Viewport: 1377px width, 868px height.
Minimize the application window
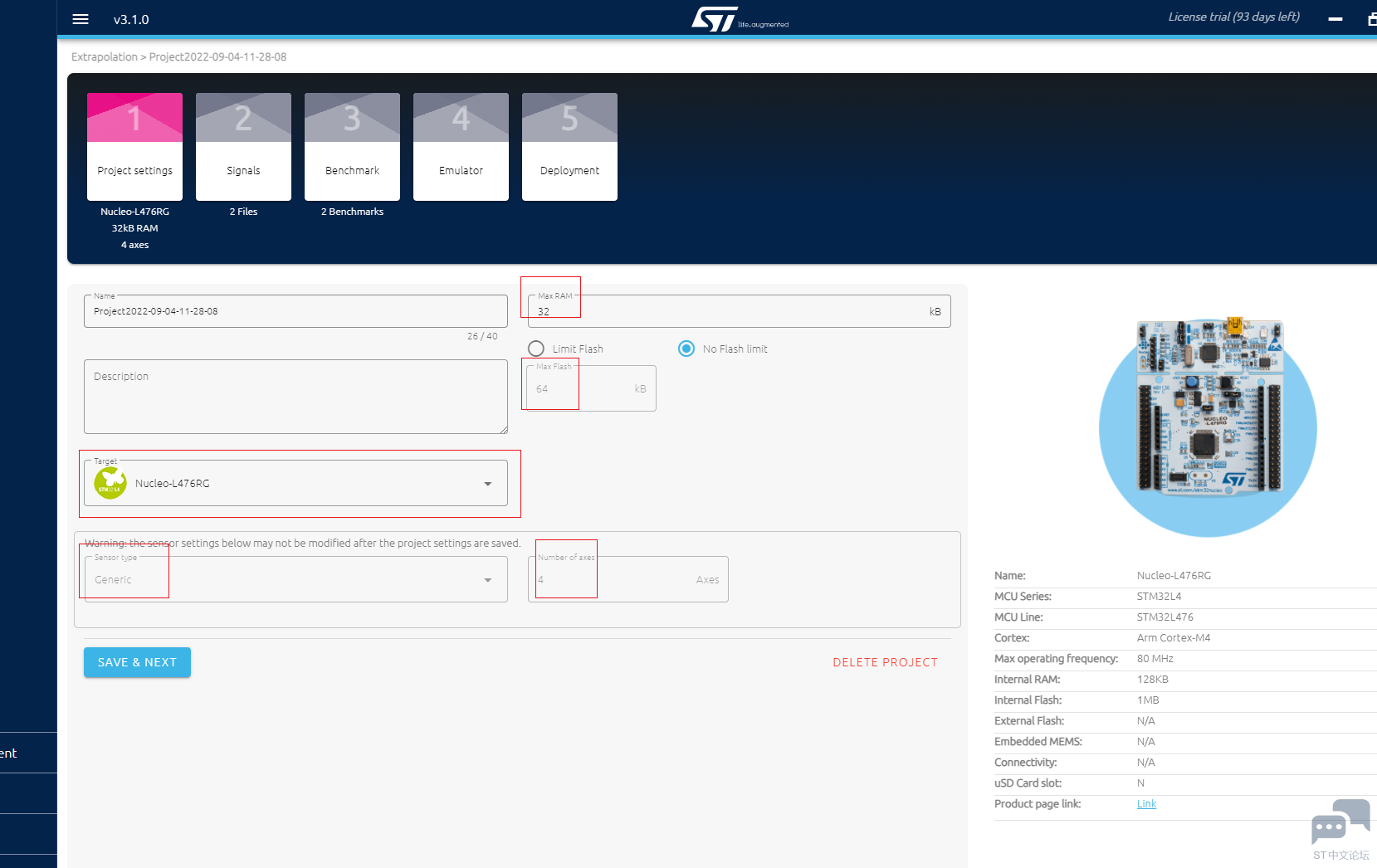click(1335, 19)
